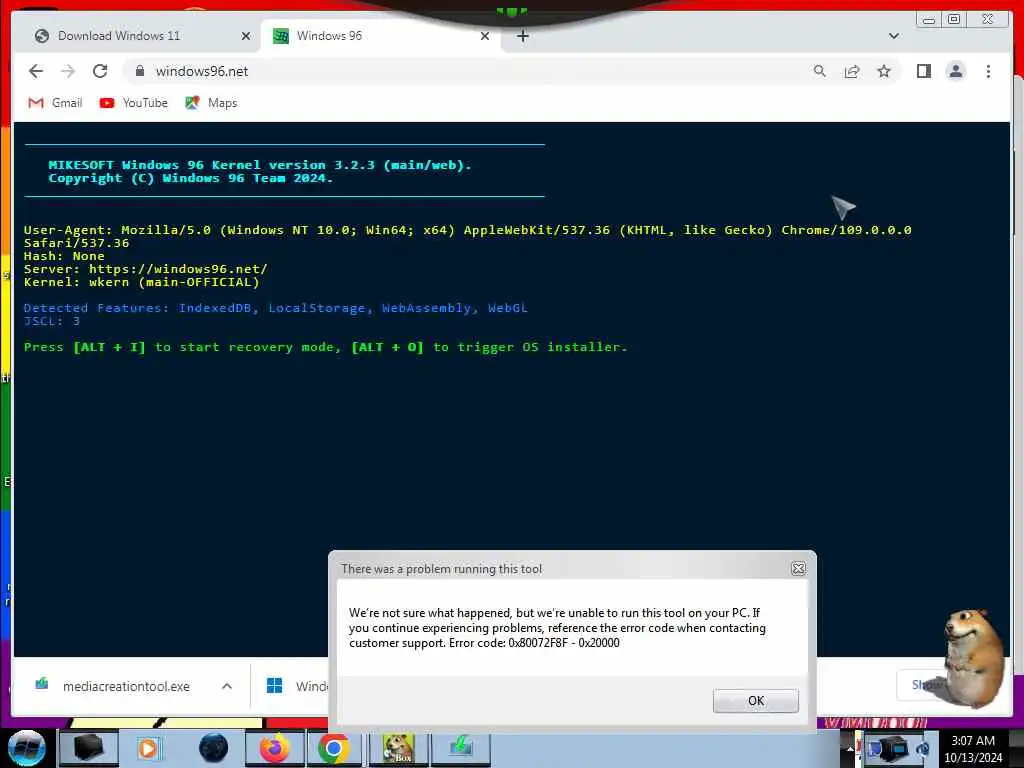Open the dog Box taskbar app

pos(398,748)
